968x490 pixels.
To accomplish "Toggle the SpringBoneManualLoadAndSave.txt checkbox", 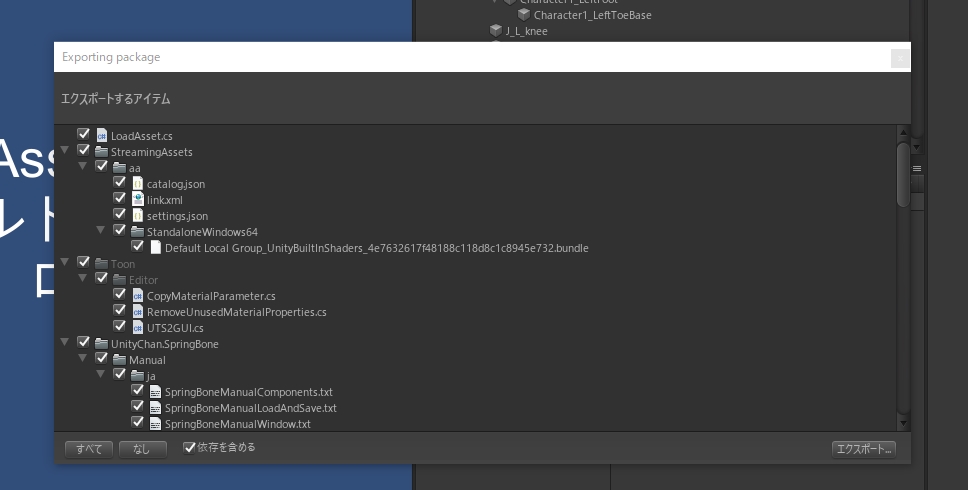I will coord(138,407).
